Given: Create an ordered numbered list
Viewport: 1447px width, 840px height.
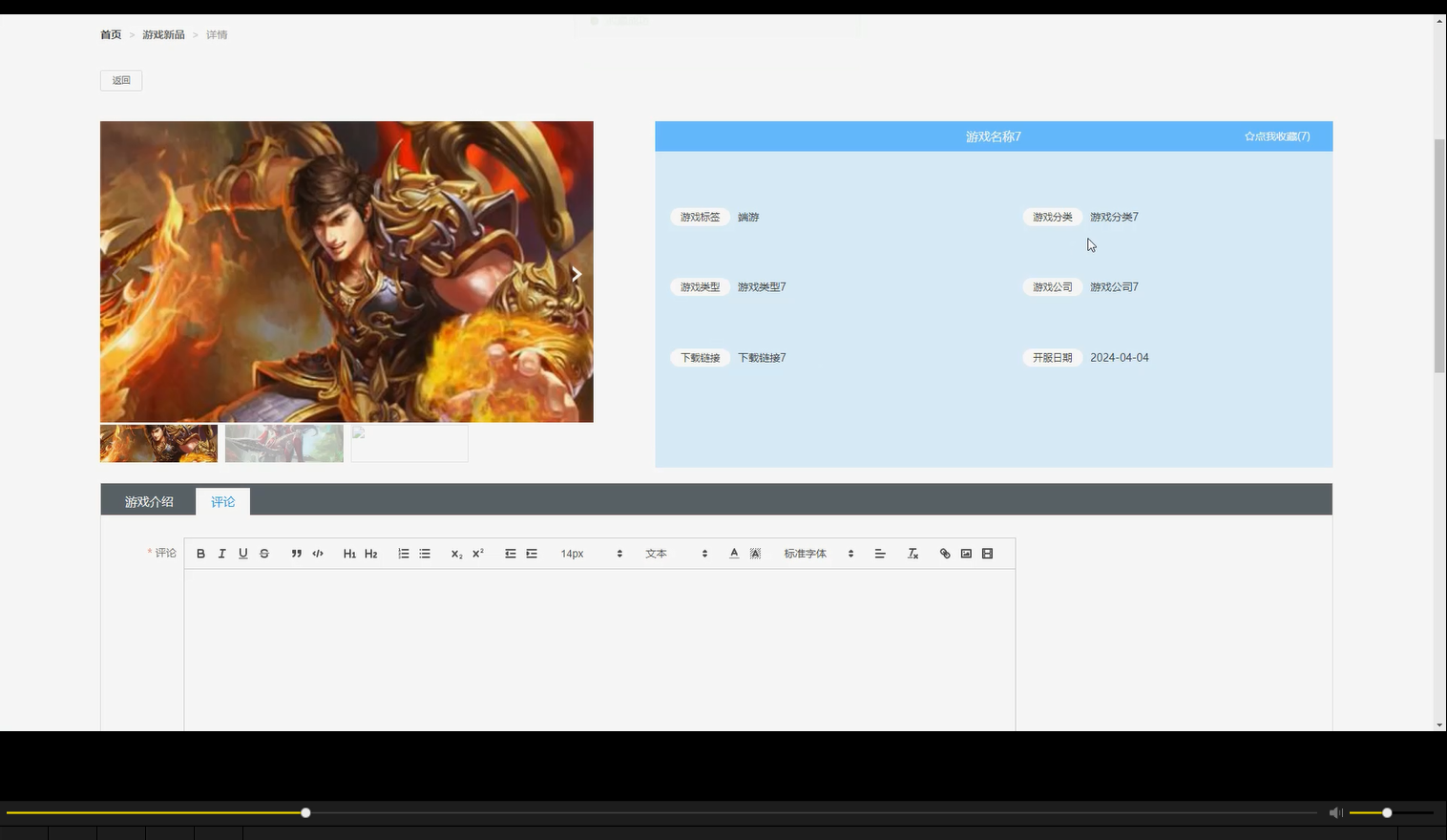Looking at the screenshot, I should click(x=404, y=554).
